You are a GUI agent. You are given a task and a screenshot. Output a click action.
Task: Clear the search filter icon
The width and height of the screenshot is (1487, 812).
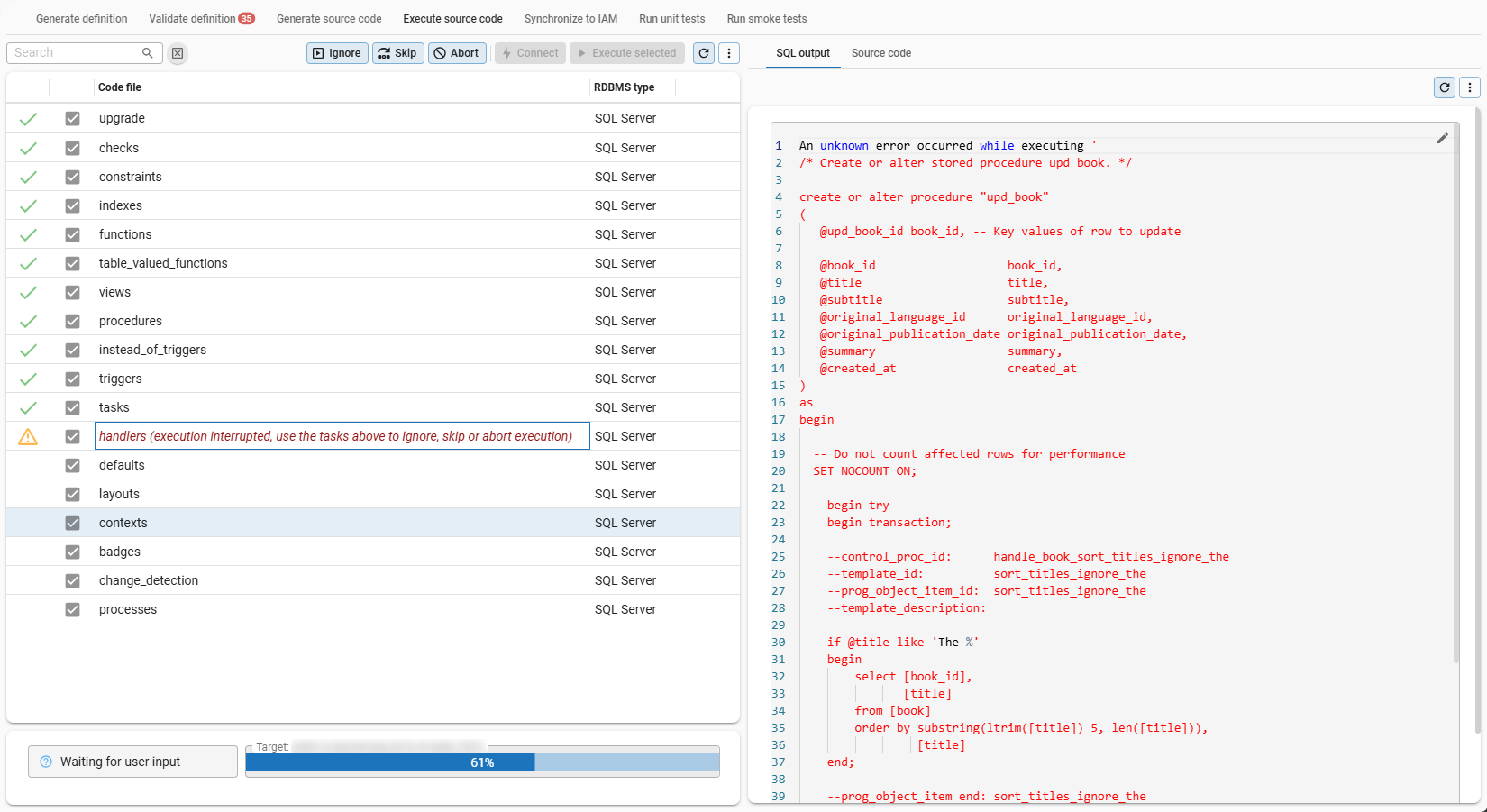178,53
